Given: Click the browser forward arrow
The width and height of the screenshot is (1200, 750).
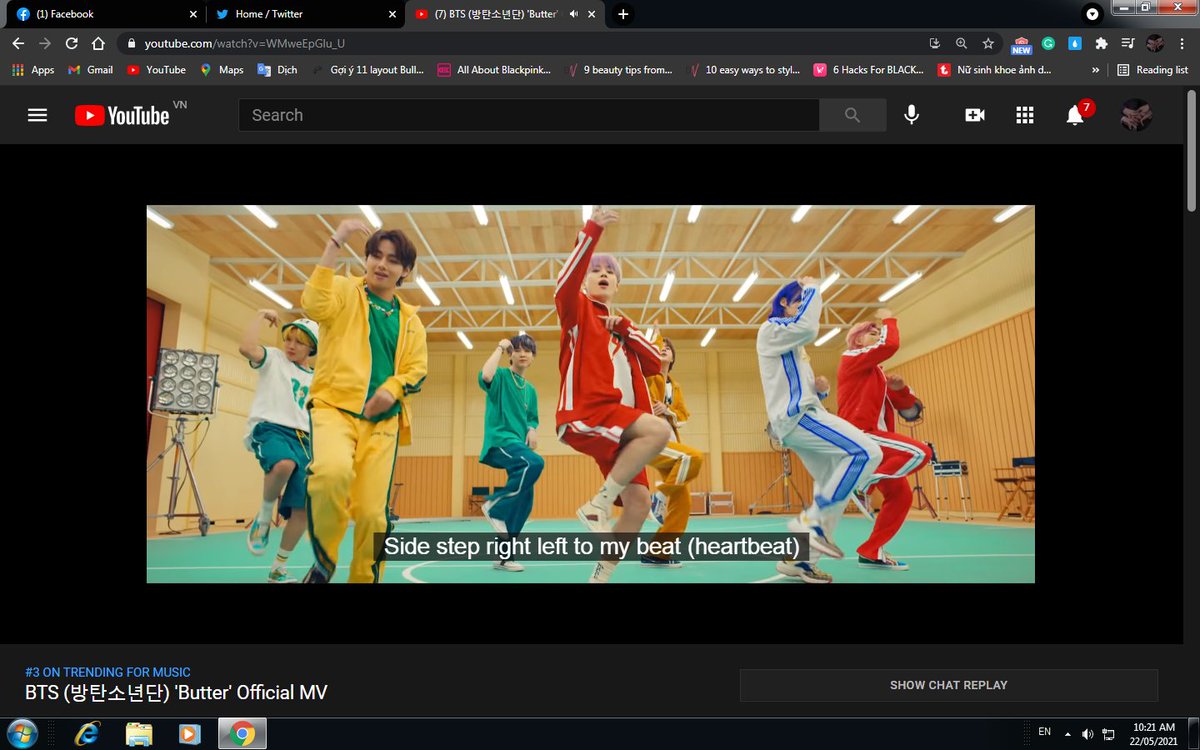Looking at the screenshot, I should tap(45, 43).
